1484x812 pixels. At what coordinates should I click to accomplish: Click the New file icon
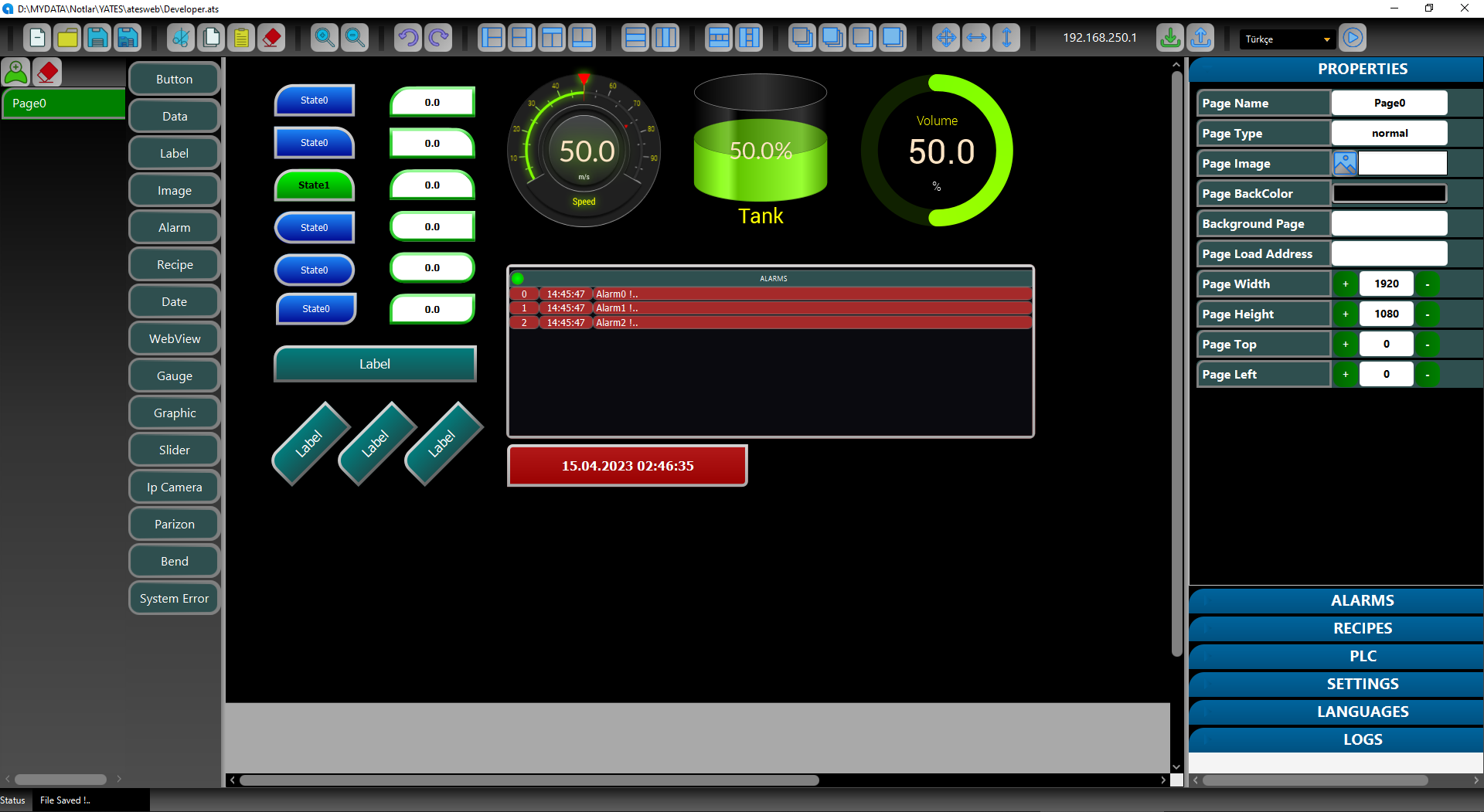point(37,38)
